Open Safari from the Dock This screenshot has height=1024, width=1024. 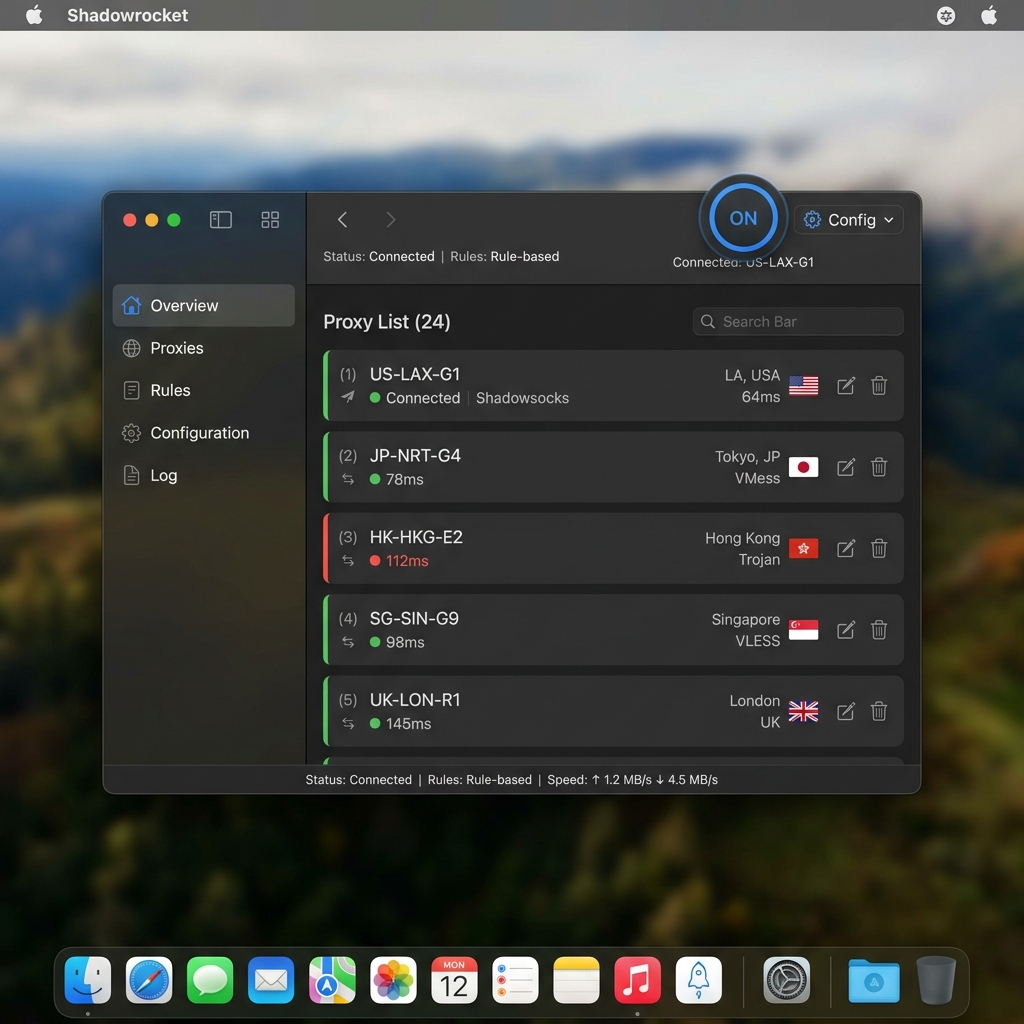[x=149, y=980]
